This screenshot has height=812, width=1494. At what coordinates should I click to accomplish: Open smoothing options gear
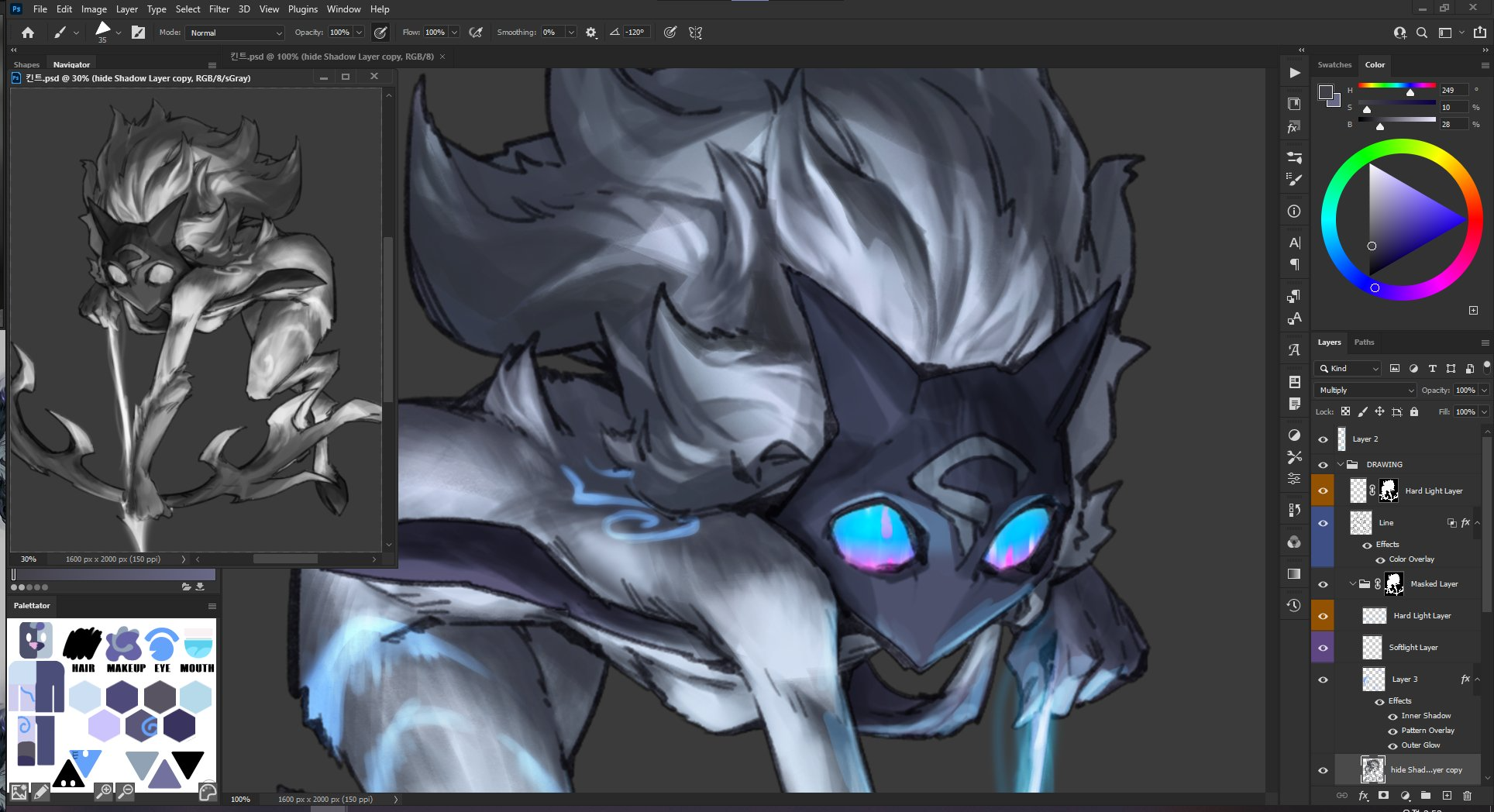[x=591, y=33]
